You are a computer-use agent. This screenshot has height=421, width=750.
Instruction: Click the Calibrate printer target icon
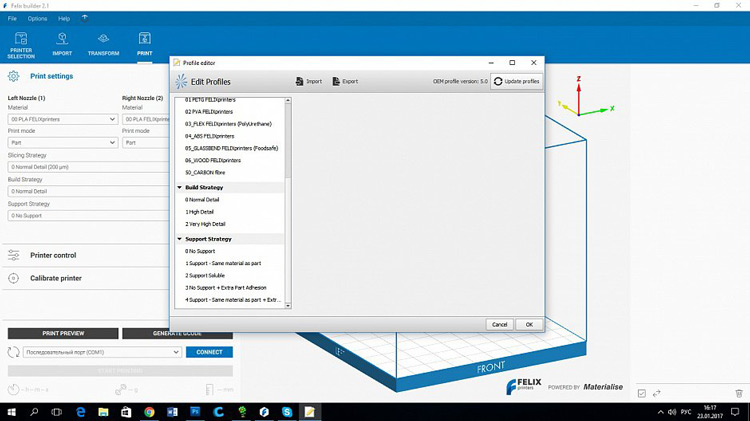[x=13, y=278]
